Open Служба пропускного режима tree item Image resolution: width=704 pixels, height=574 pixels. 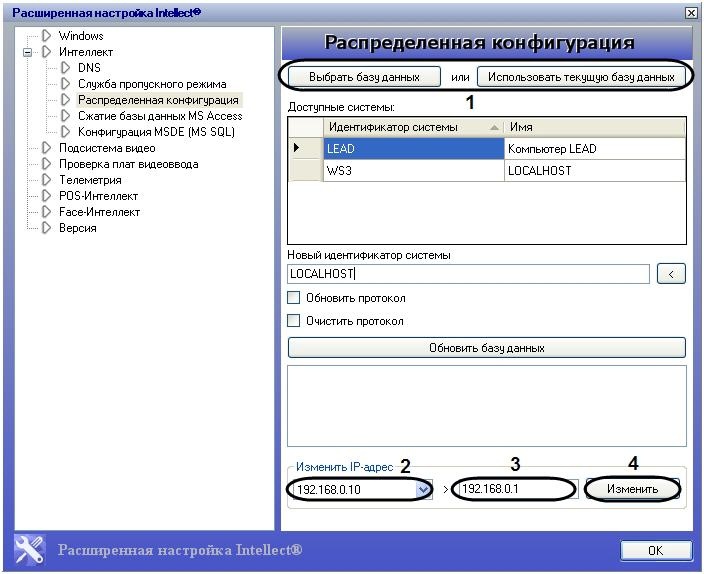[x=151, y=84]
